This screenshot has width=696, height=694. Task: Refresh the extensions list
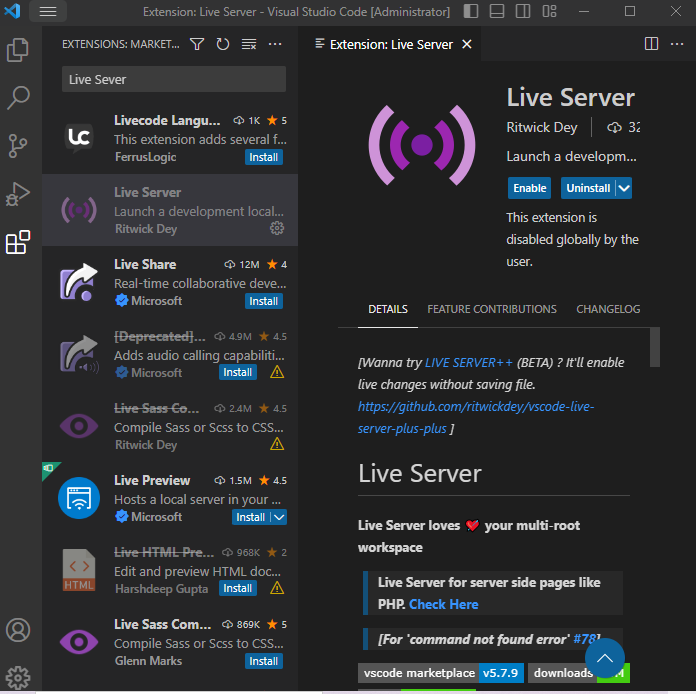pos(223,44)
